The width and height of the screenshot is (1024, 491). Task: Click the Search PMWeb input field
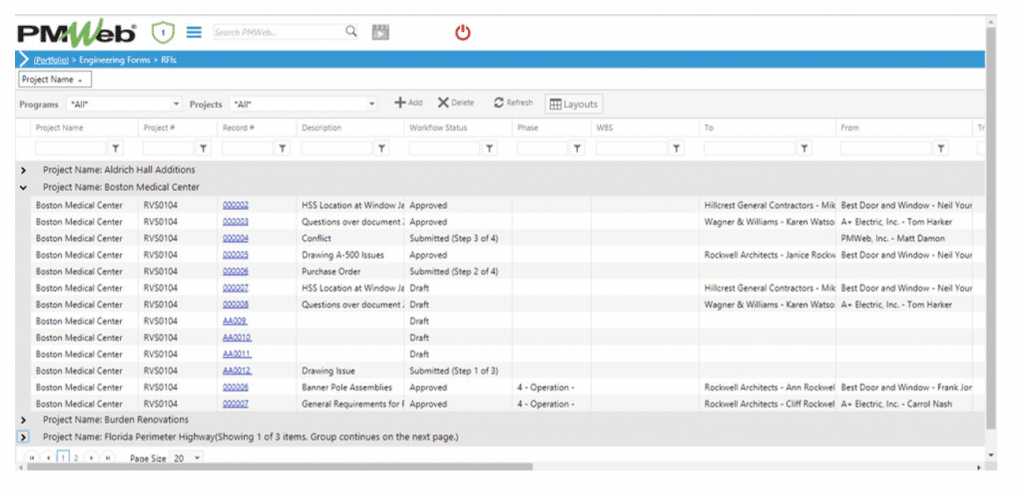coord(279,31)
